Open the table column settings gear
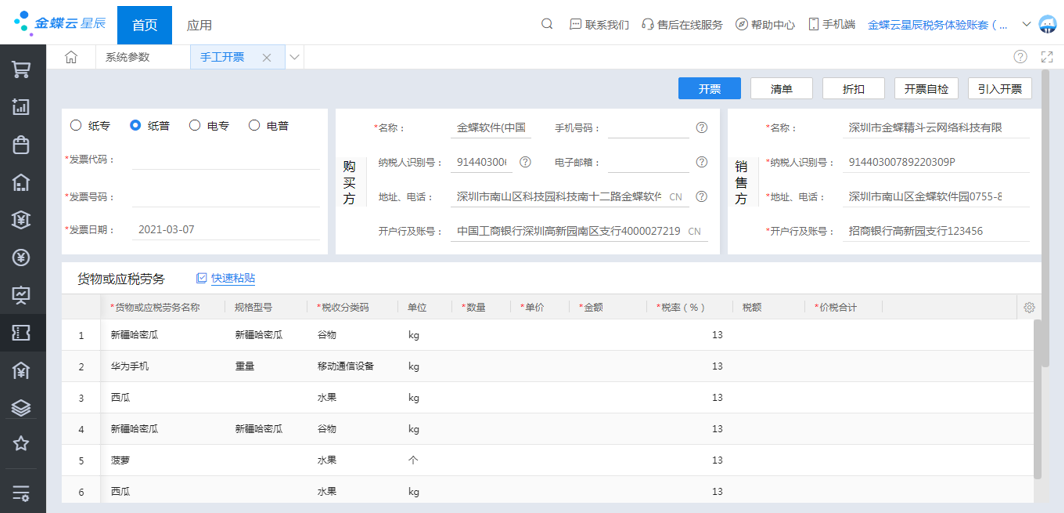The height and width of the screenshot is (513, 1064). click(1029, 307)
